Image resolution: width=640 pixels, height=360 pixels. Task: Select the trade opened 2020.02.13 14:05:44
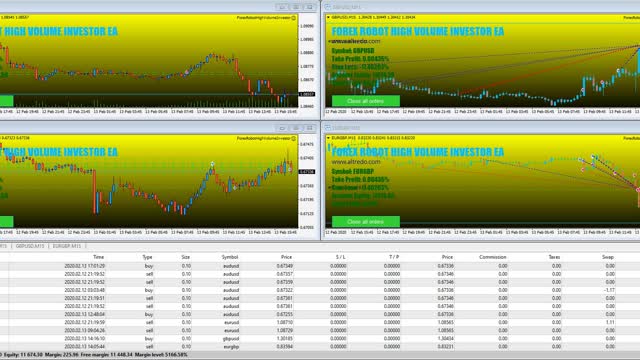(320, 347)
